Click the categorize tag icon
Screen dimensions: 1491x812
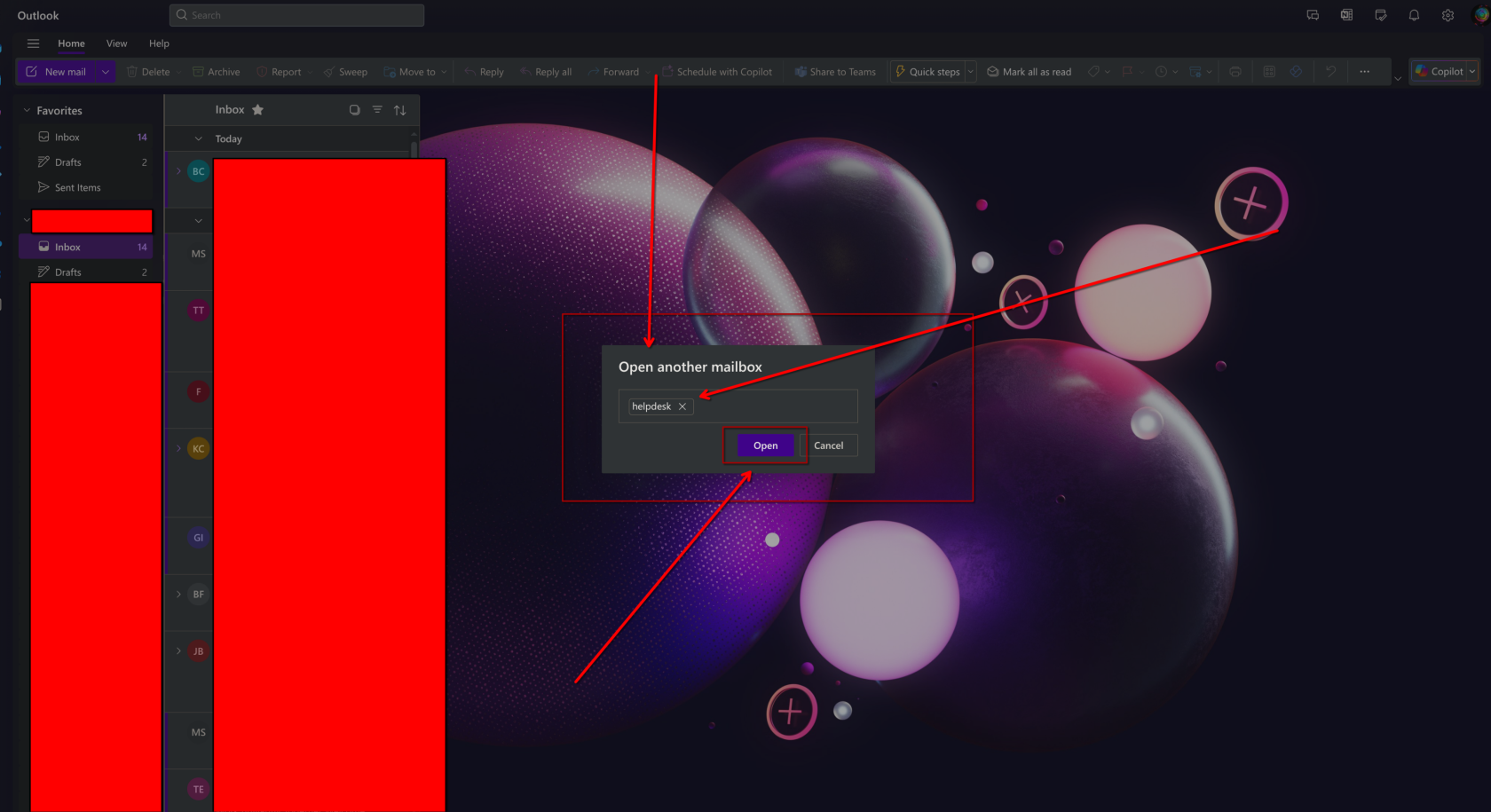point(1094,72)
